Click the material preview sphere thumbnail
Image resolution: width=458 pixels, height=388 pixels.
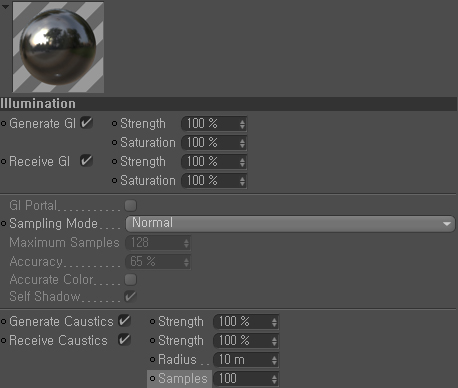coord(58,47)
